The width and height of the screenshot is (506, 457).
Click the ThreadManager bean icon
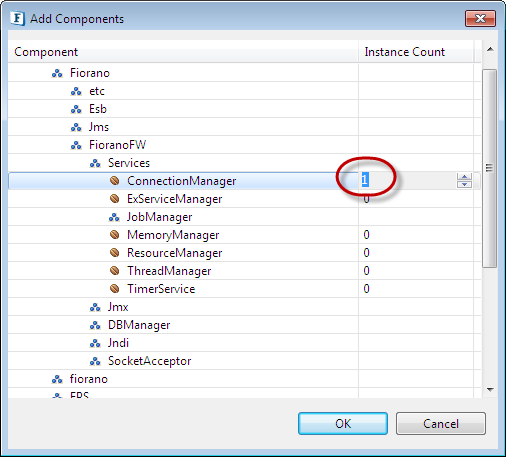tap(114, 271)
